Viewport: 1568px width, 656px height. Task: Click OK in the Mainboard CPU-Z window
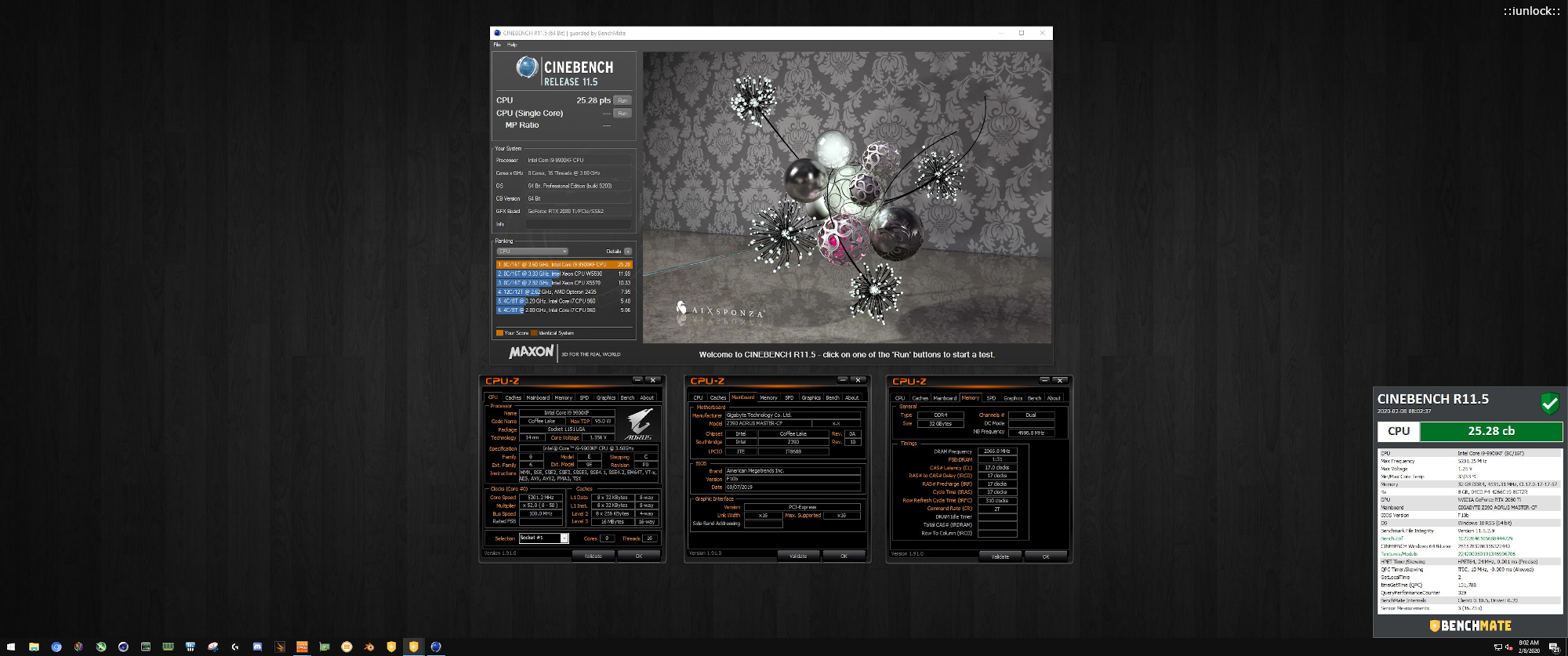844,556
